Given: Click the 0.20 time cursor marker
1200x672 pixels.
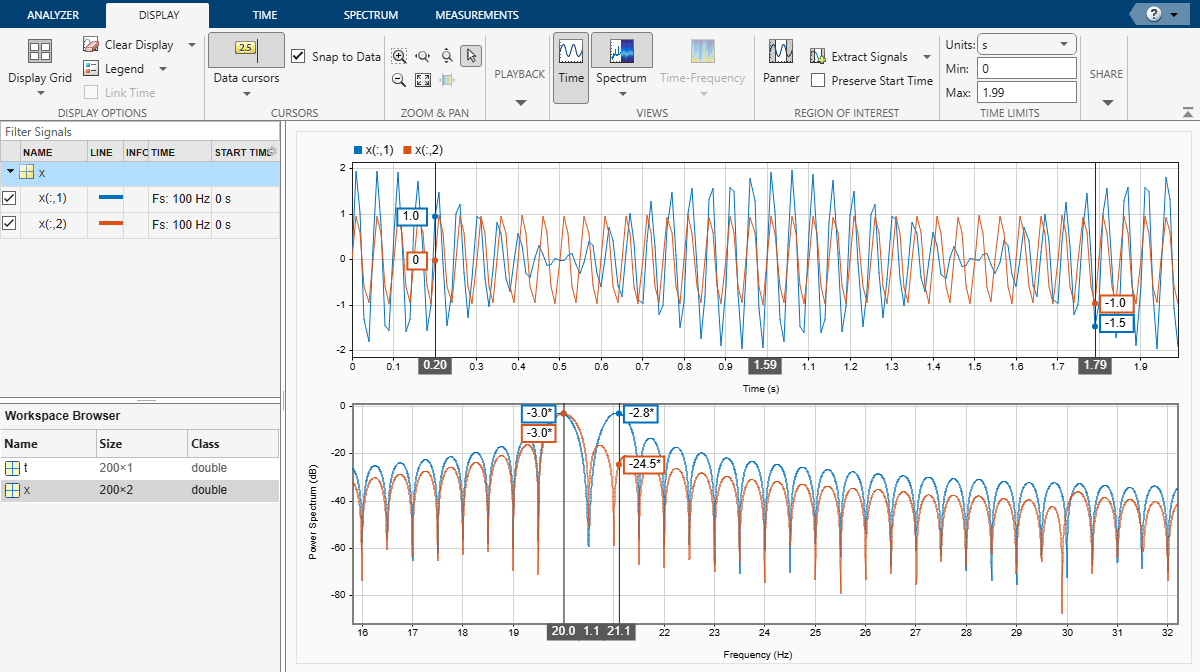Looking at the screenshot, I should [435, 366].
